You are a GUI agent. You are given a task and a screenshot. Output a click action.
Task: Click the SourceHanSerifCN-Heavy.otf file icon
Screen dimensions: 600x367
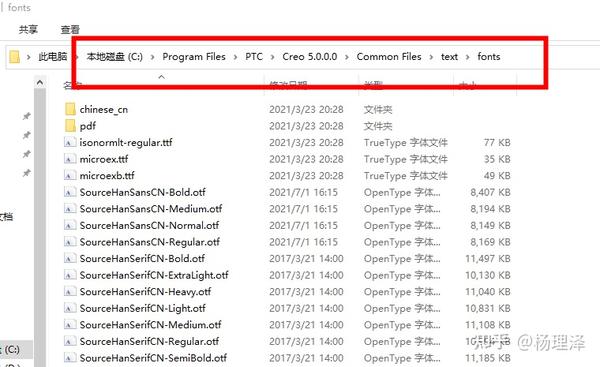tap(69, 292)
